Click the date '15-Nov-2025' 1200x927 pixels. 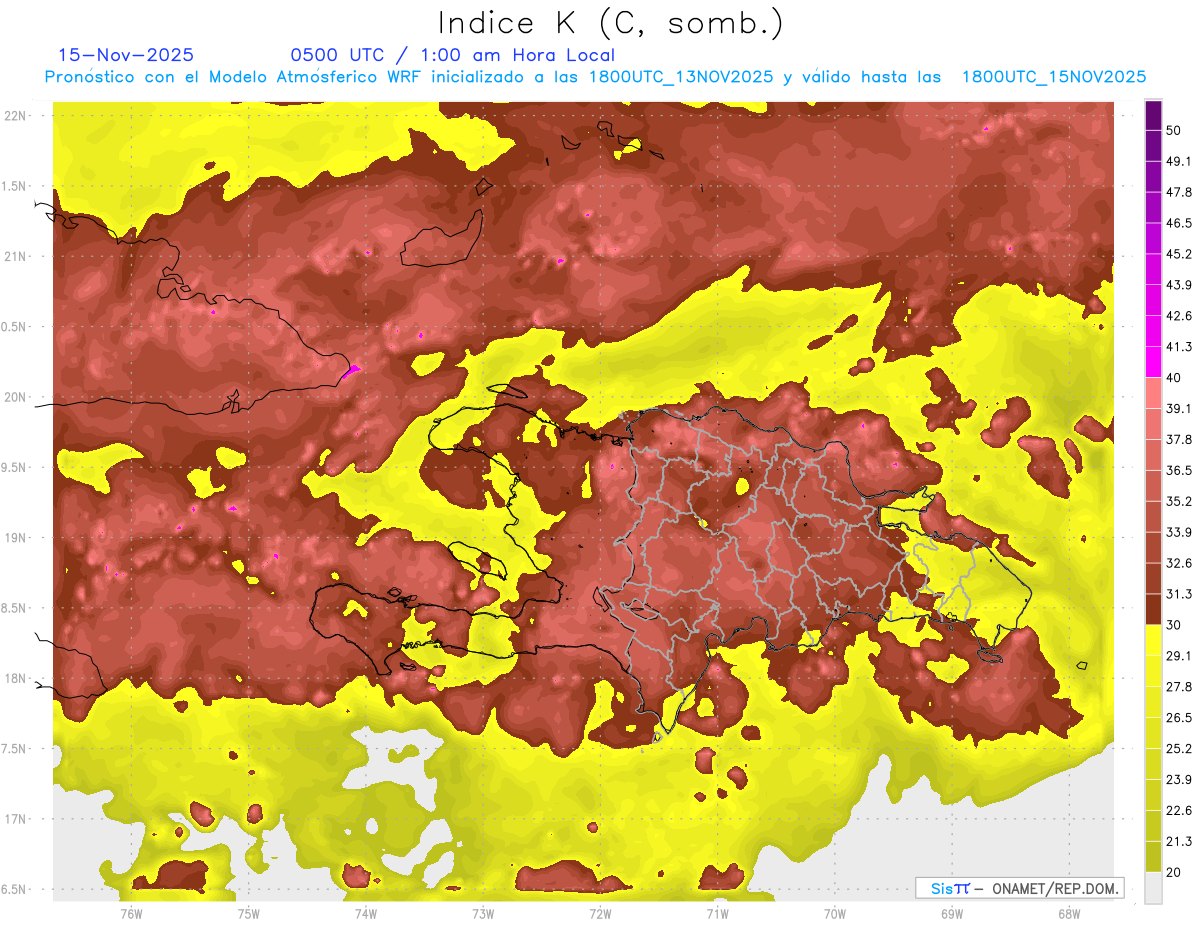pos(127,55)
